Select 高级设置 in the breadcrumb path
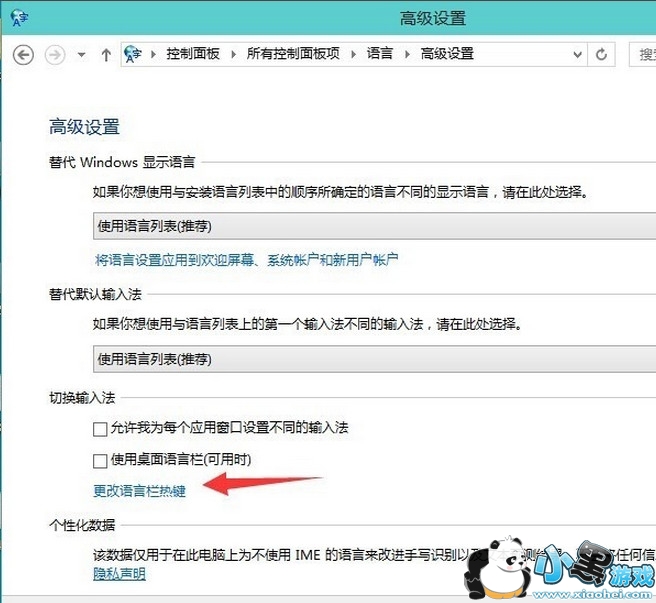Image resolution: width=656 pixels, height=603 pixels. (x=447, y=54)
